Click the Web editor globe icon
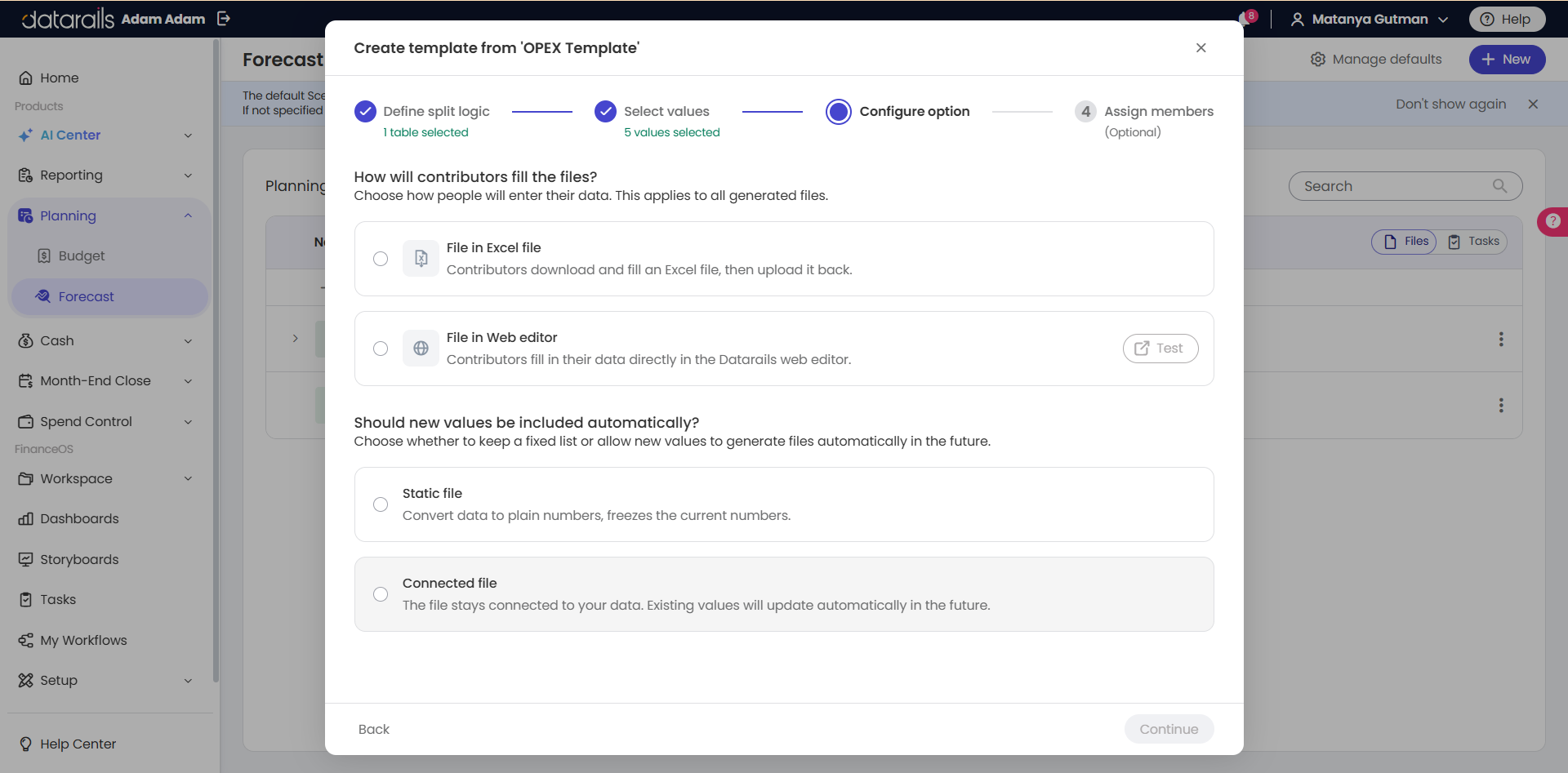Image resolution: width=1568 pixels, height=773 pixels. [x=421, y=349]
